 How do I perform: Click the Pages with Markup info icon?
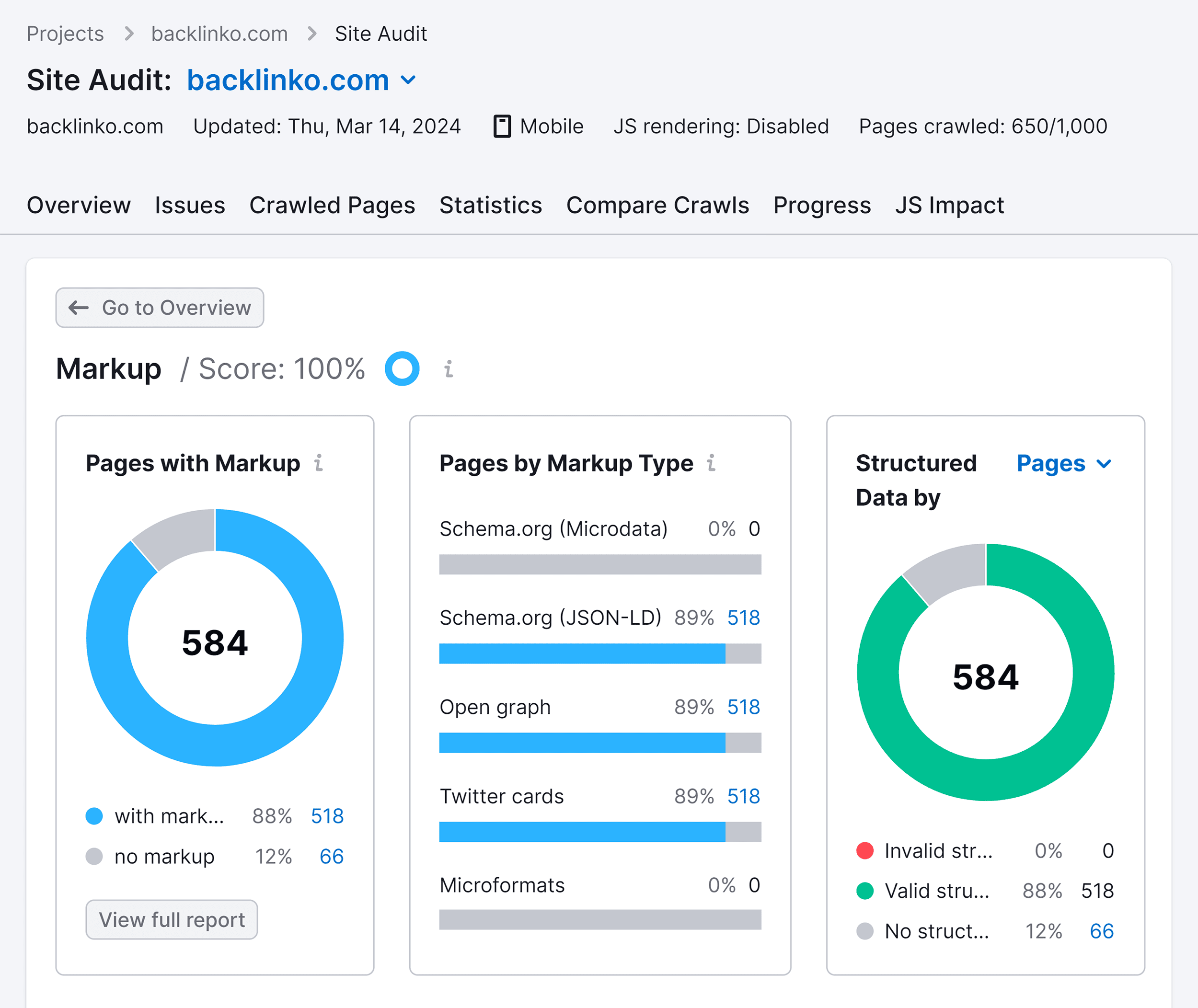point(319,463)
